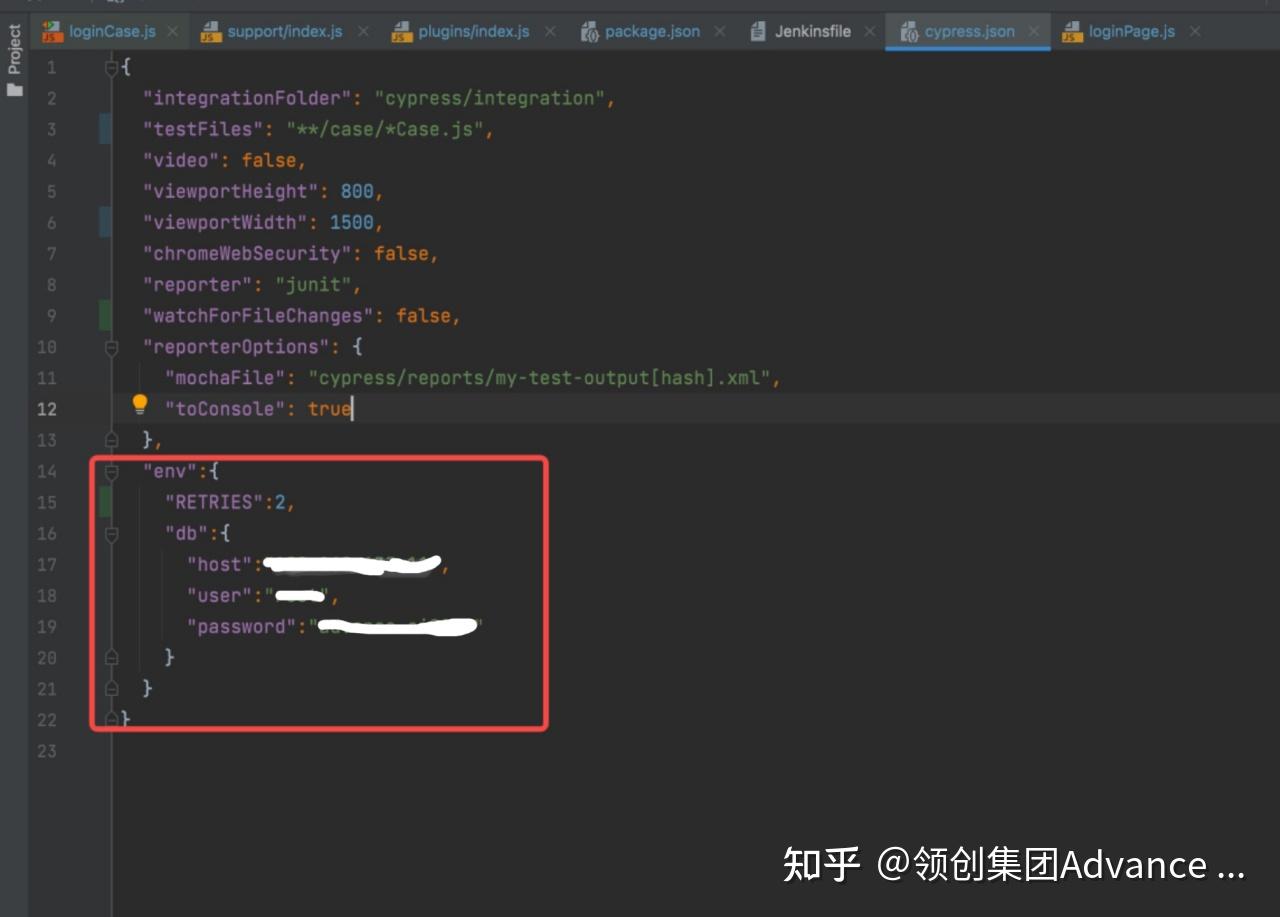Select the package.json editor tab
This screenshot has width=1280, height=917.
(652, 31)
